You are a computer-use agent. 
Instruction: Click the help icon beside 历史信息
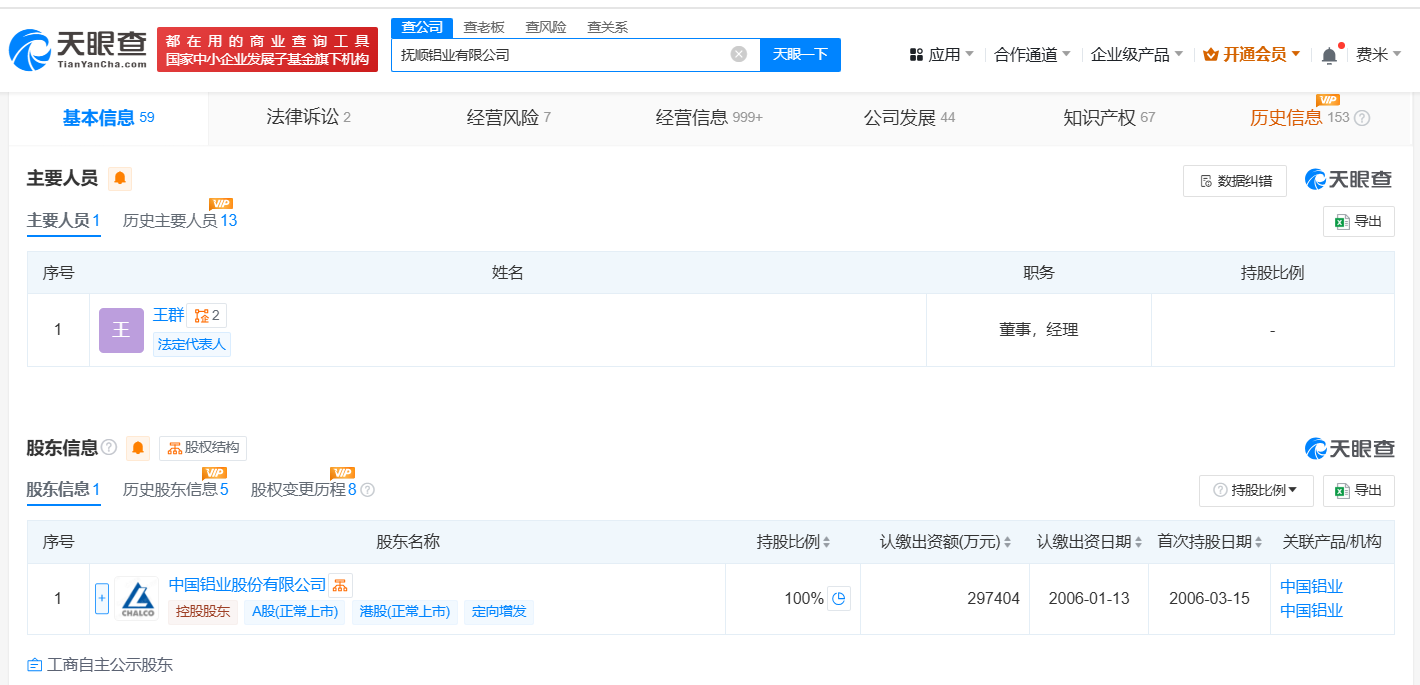[1362, 118]
